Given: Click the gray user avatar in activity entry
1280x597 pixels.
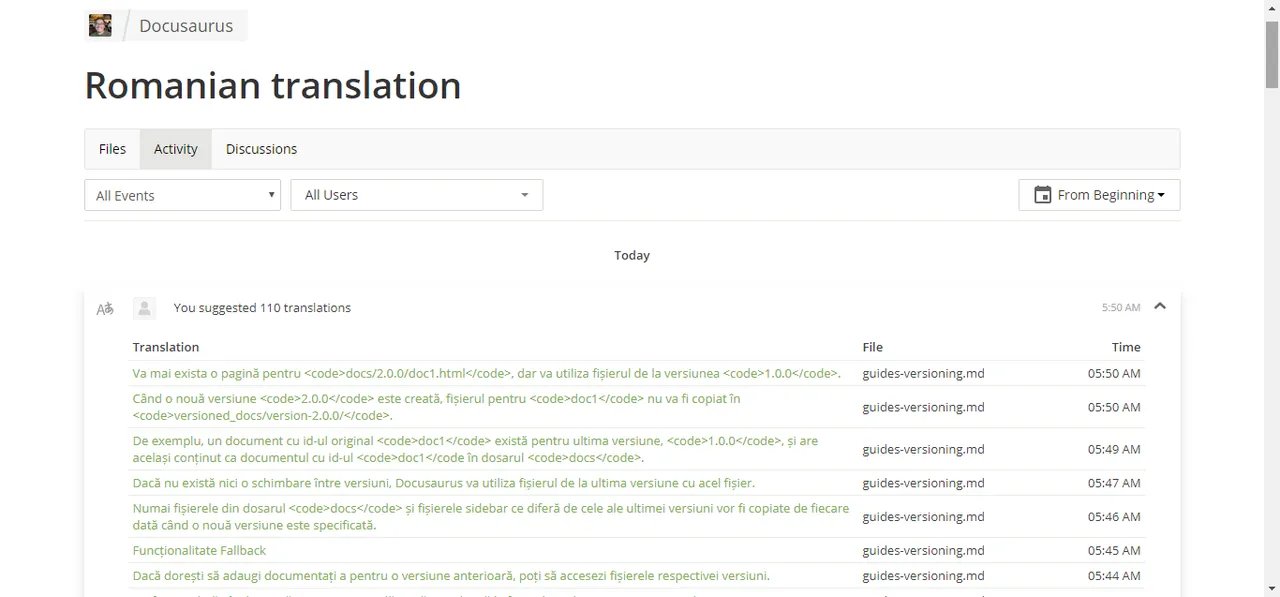Looking at the screenshot, I should click(x=144, y=308).
